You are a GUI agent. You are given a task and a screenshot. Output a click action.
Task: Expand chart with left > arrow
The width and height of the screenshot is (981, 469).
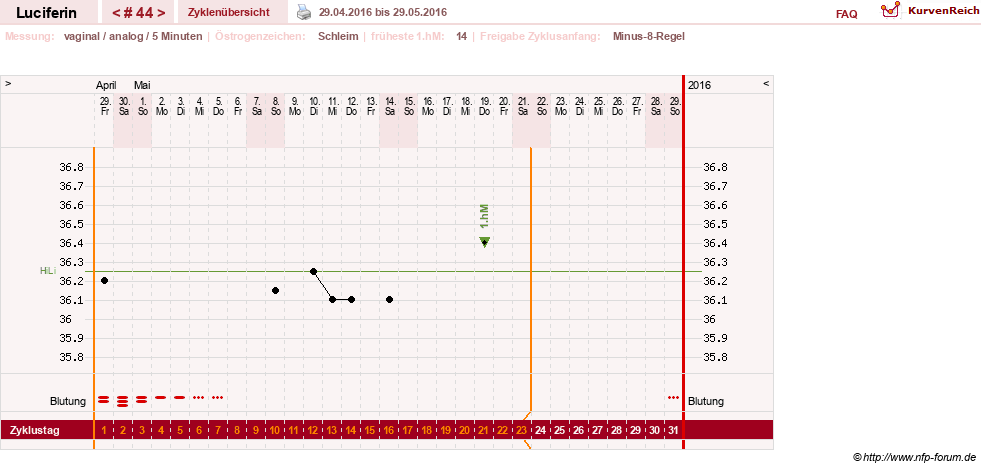pos(8,83)
